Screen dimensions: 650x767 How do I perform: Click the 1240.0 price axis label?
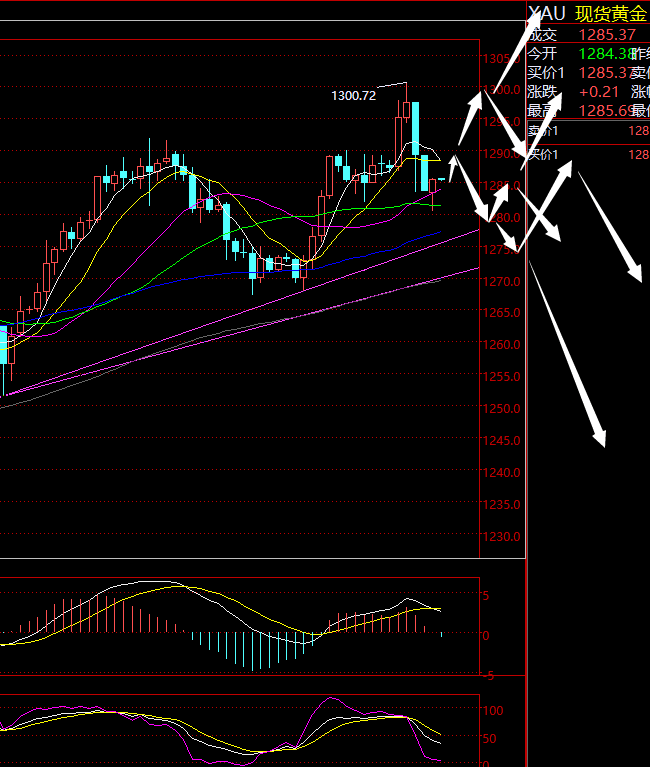[x=501, y=473]
